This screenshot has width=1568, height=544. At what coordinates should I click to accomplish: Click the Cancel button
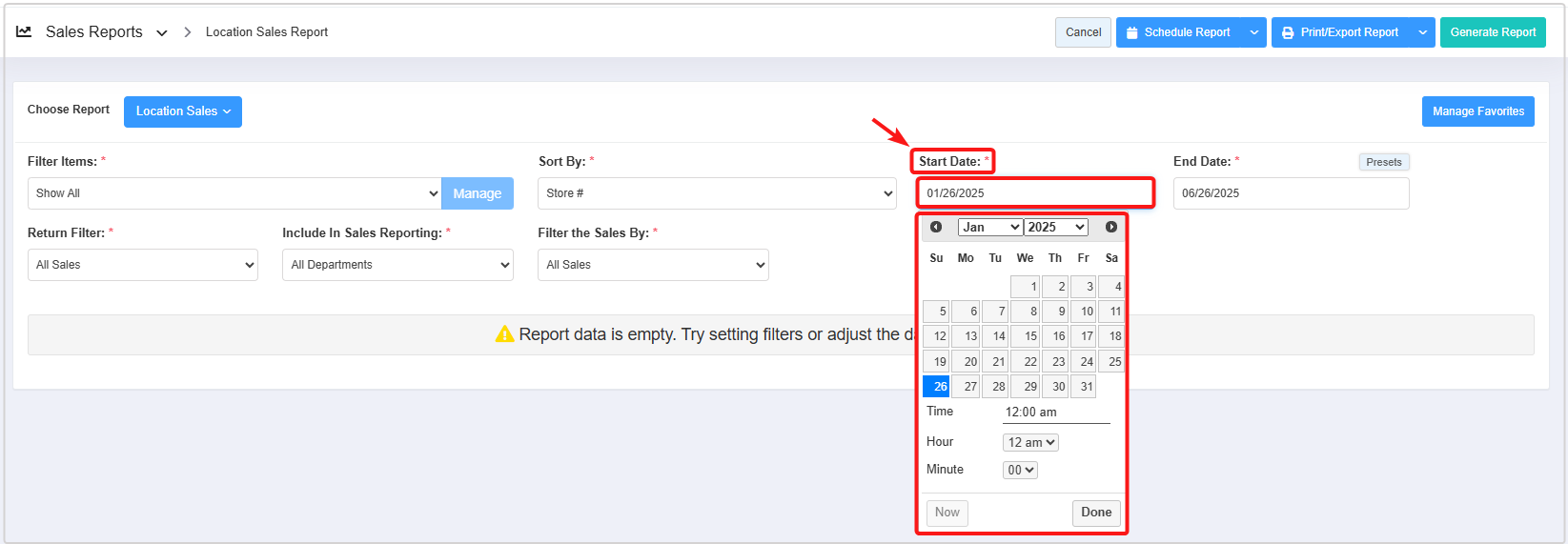pos(1083,32)
